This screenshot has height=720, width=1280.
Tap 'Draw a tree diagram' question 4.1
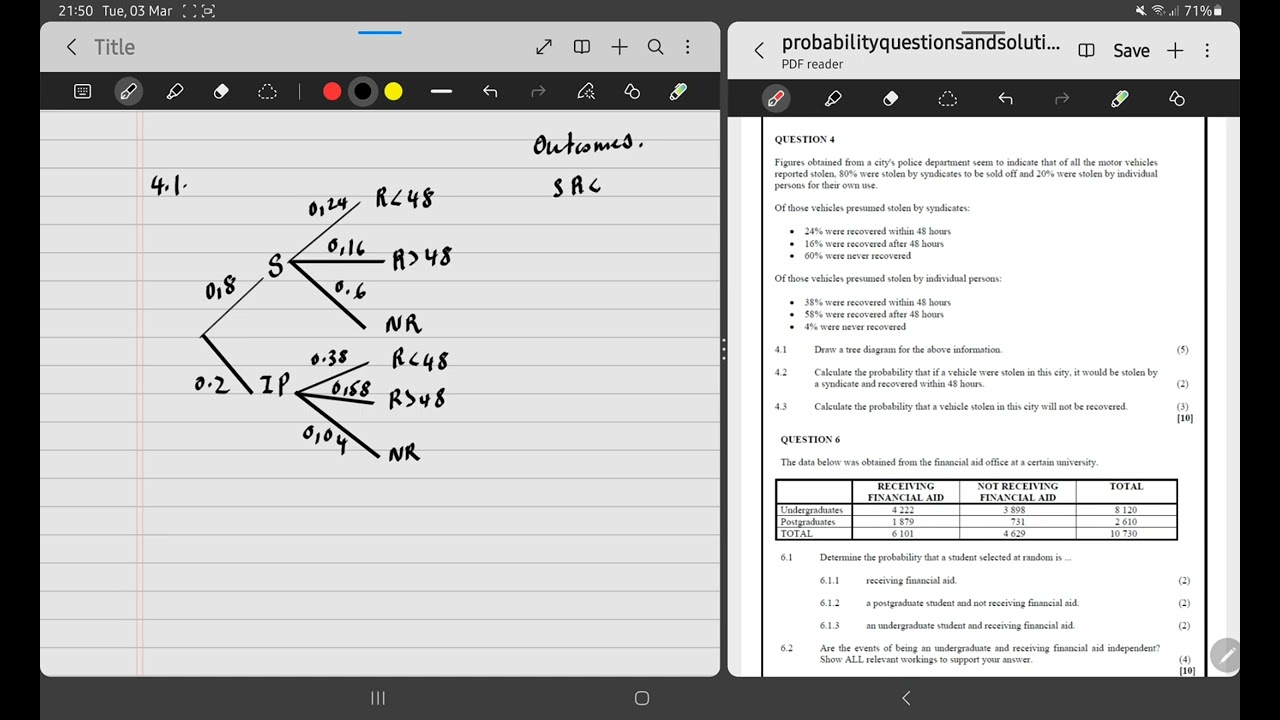tap(908, 350)
